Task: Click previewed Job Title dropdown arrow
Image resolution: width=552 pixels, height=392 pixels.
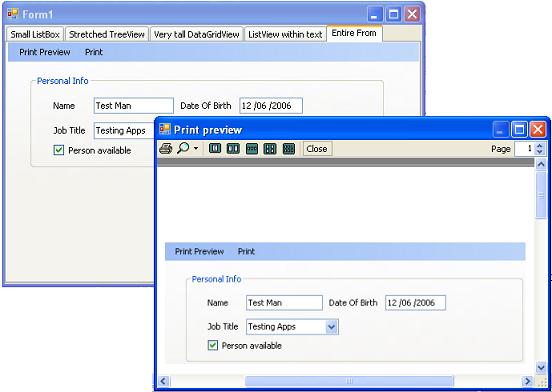Action: point(331,327)
